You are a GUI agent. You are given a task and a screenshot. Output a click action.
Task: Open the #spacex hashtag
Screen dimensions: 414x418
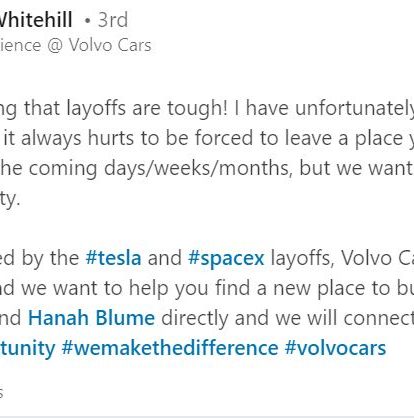pyautogui.click(x=226, y=258)
